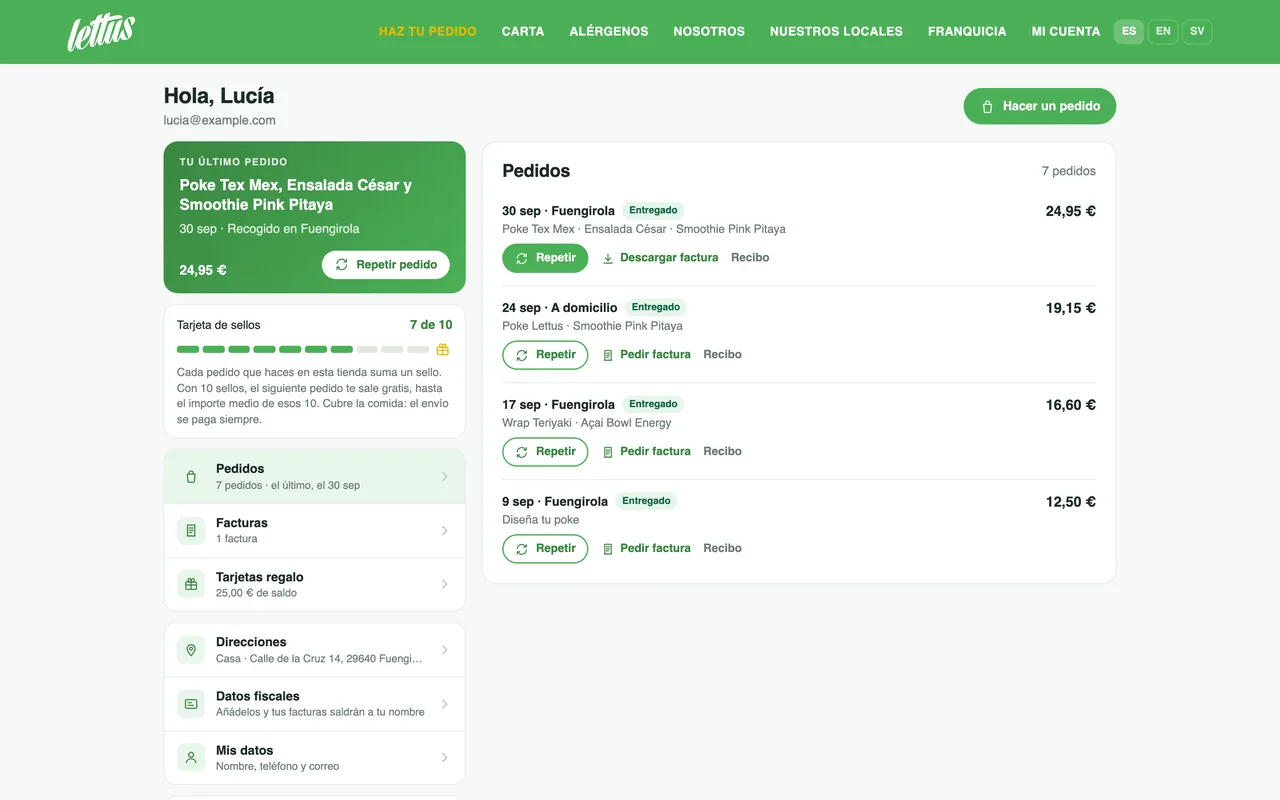Click the 24,95 € price in order list
This screenshot has height=800, width=1280.
[1071, 211]
